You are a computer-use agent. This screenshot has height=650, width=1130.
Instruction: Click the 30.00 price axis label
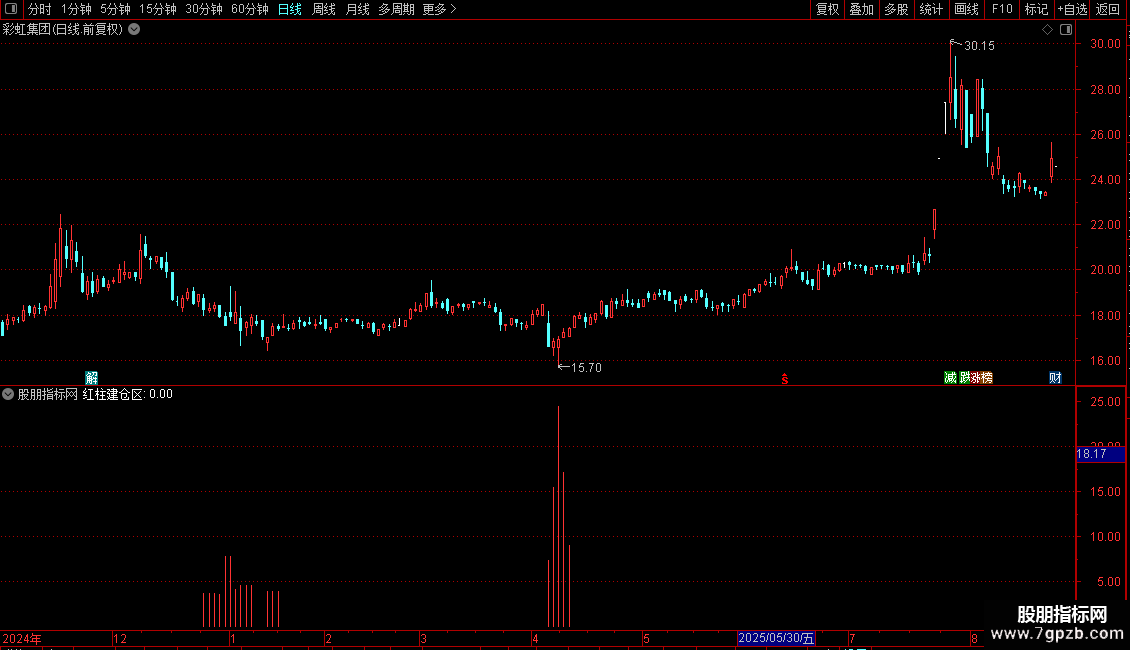pyautogui.click(x=1105, y=44)
